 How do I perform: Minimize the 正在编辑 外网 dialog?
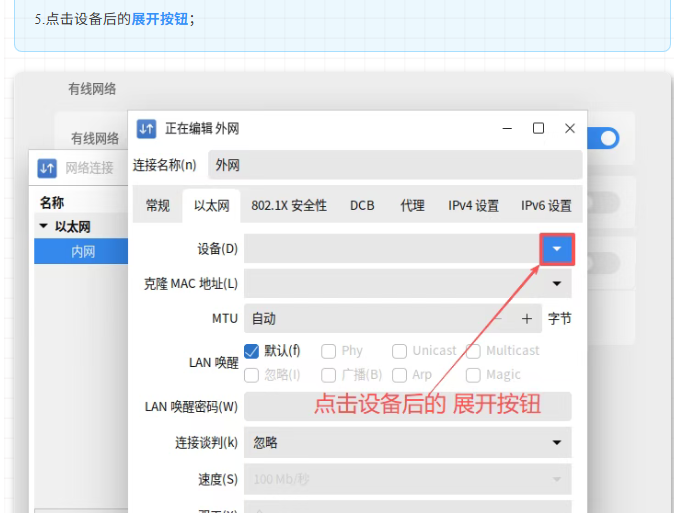coord(507,128)
